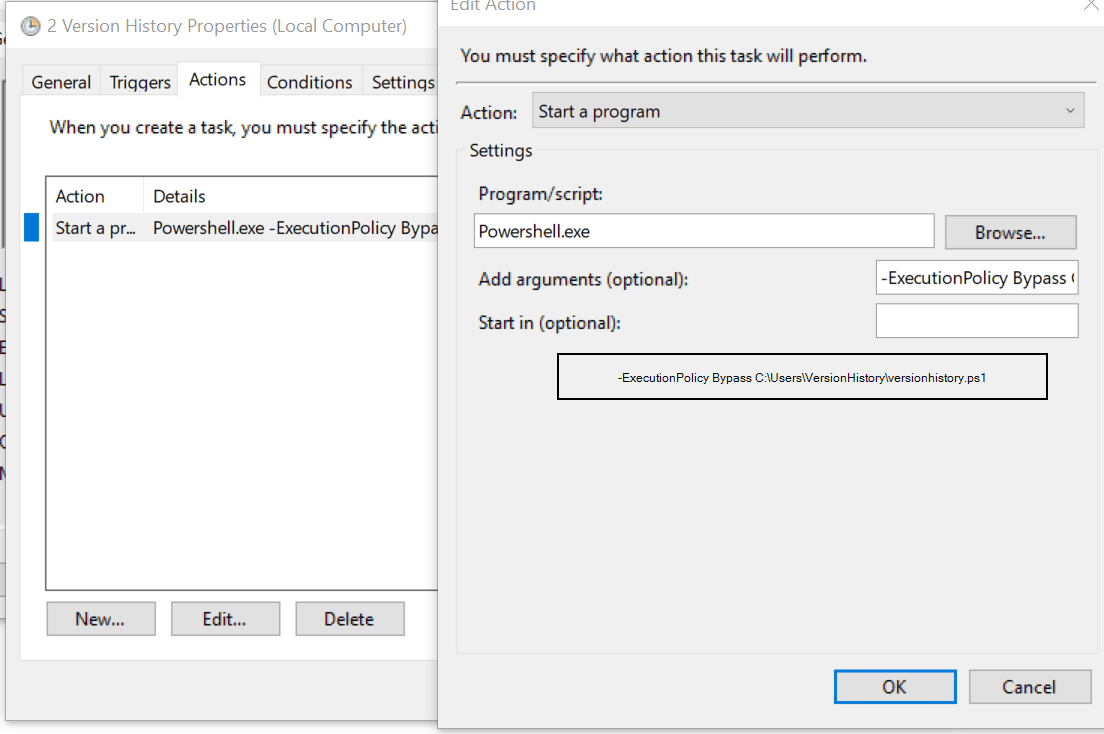Click the Start in optional field
The image size is (1104, 734).
coord(977,320)
